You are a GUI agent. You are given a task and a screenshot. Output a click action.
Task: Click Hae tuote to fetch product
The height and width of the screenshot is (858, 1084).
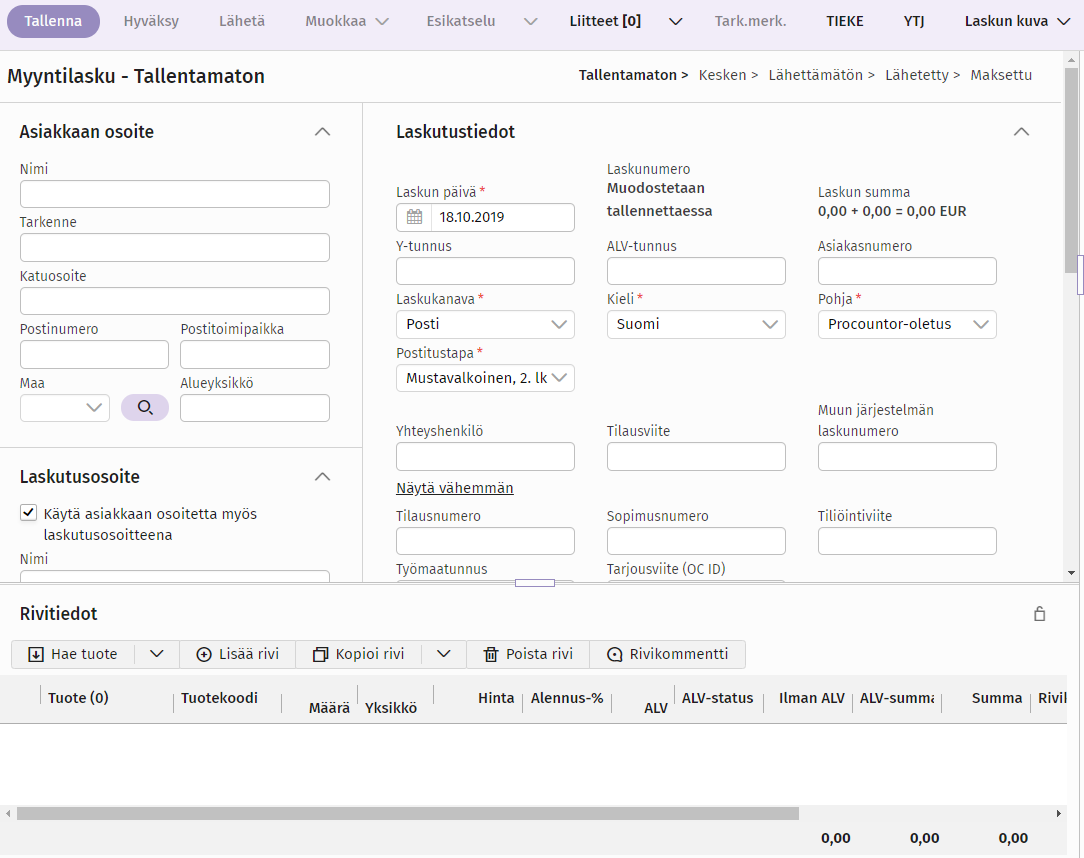click(x=73, y=654)
